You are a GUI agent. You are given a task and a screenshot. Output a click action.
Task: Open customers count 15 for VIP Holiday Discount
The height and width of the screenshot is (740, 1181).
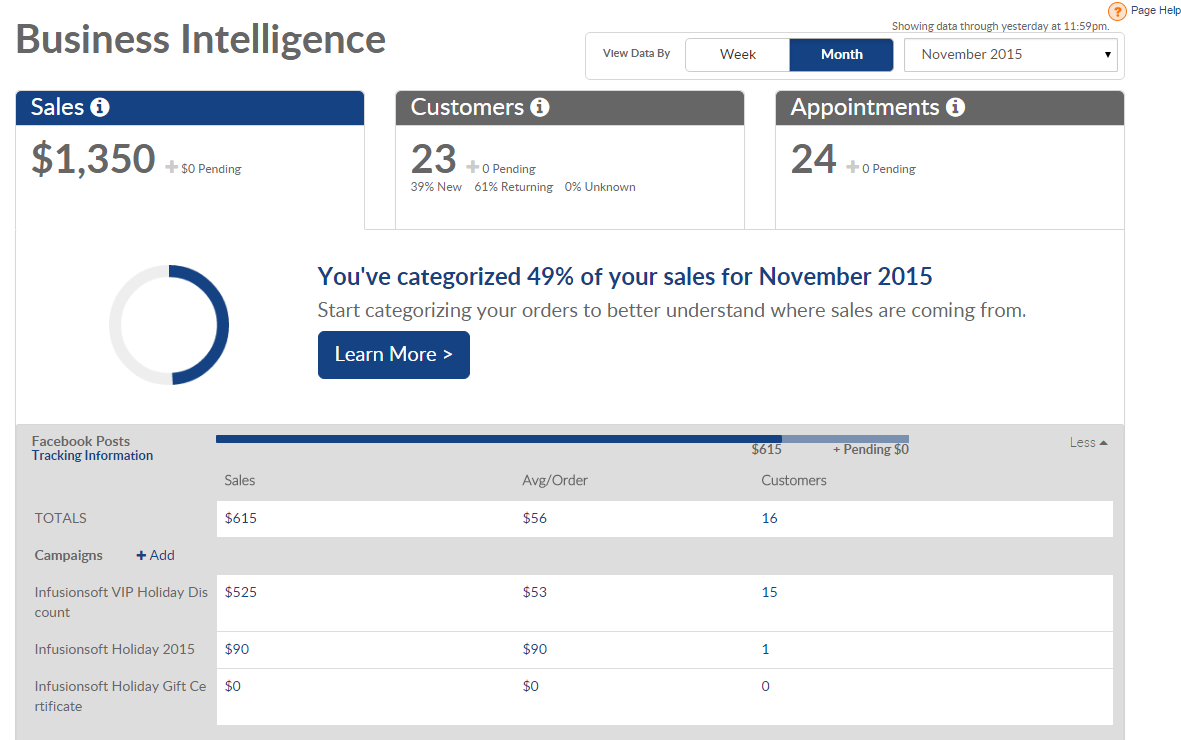click(769, 592)
